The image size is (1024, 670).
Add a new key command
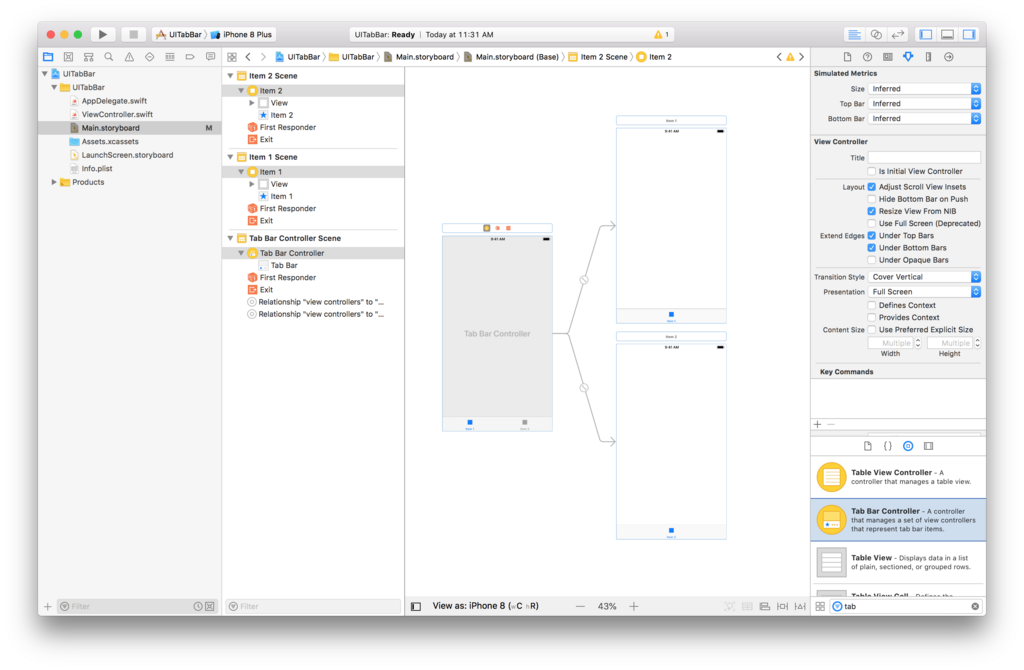point(818,424)
